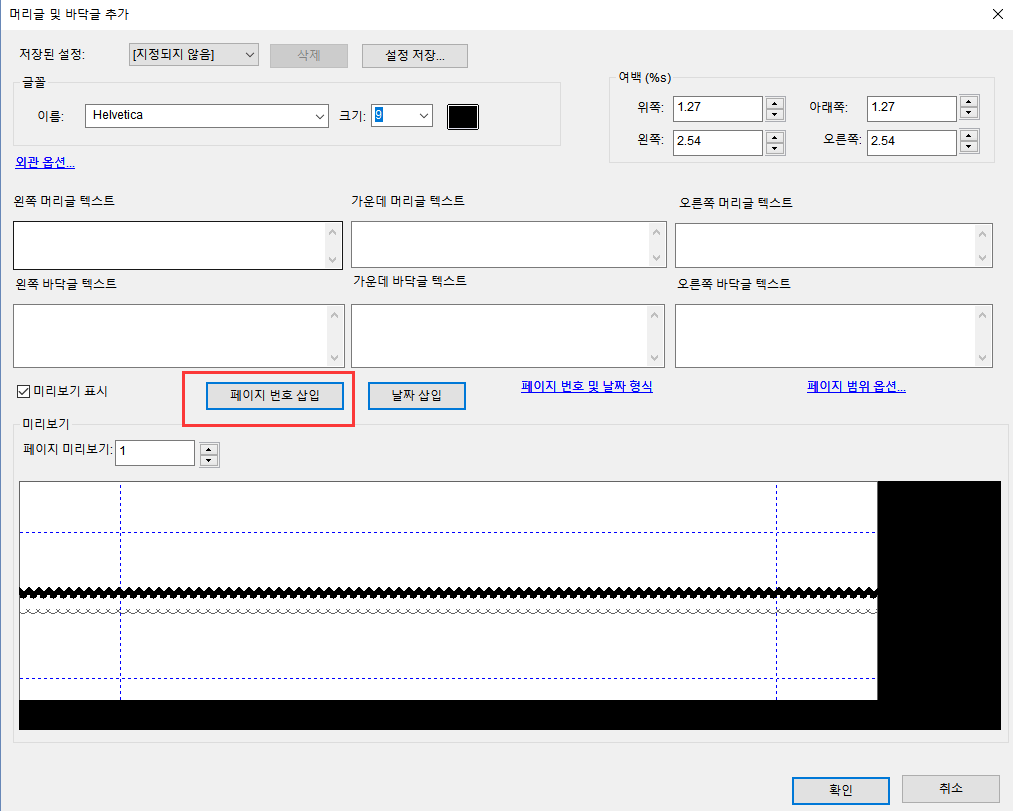Increment the 왼쪽 margin stepper
This screenshot has width=1013, height=811.
[775, 137]
